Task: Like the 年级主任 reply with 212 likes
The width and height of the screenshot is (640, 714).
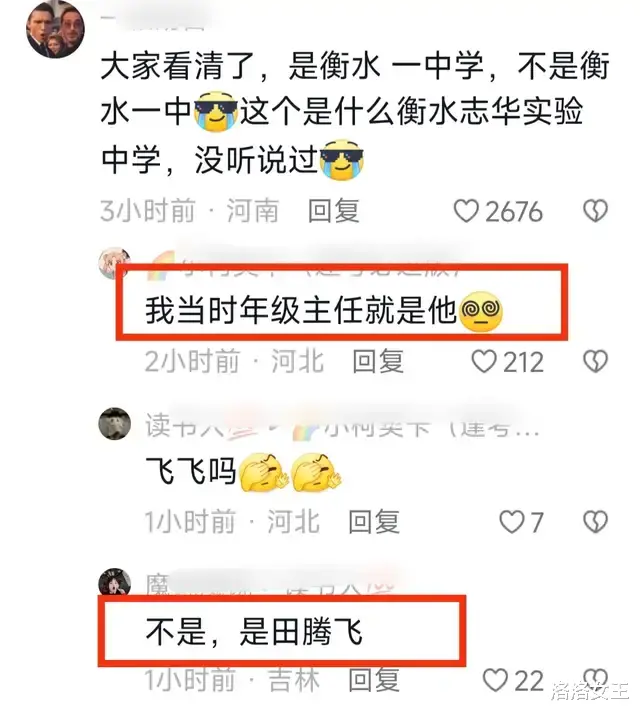Action: (x=483, y=362)
